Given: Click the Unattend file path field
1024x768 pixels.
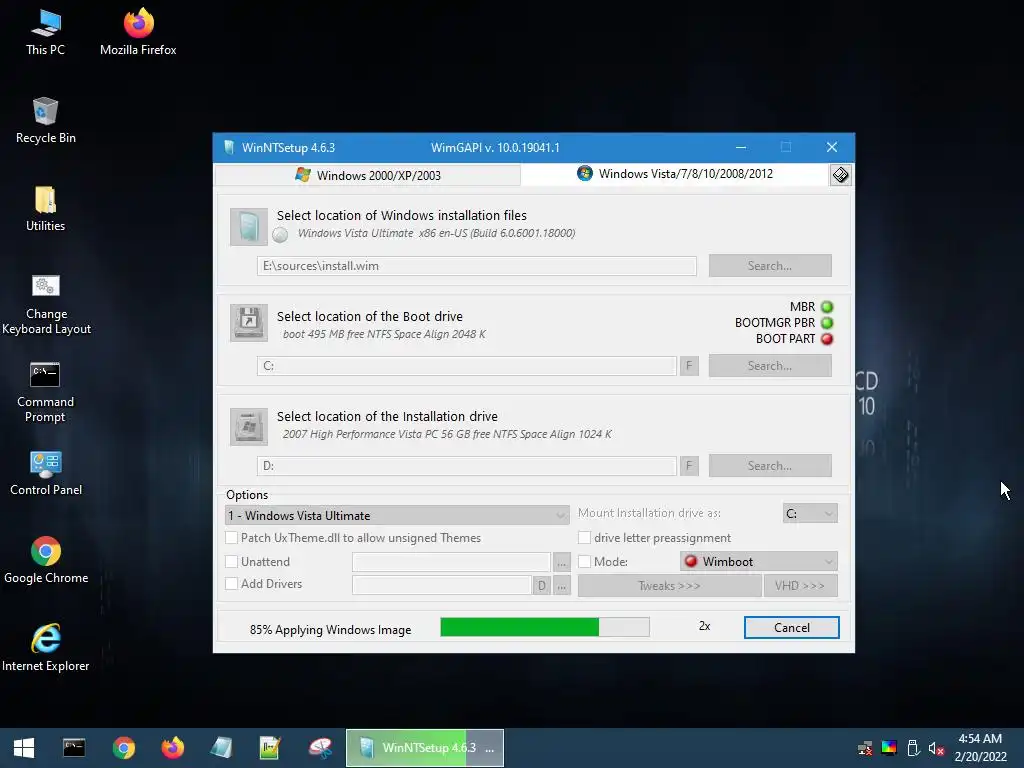Looking at the screenshot, I should coord(451,562).
